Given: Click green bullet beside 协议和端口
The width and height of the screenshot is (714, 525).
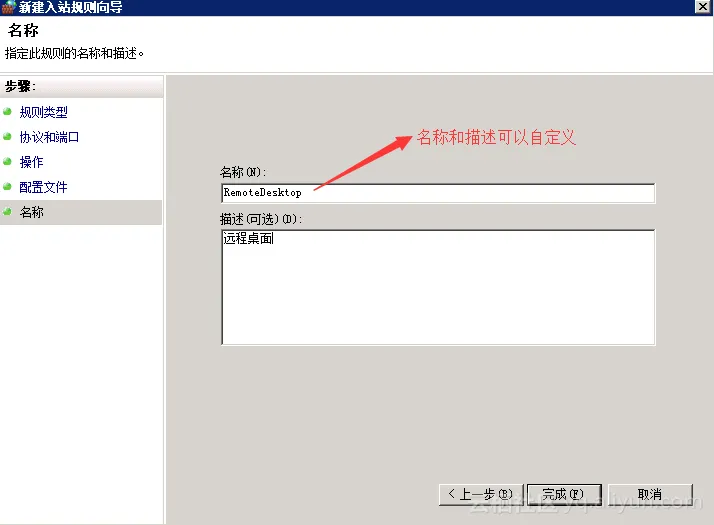Looking at the screenshot, I should 7,137.
